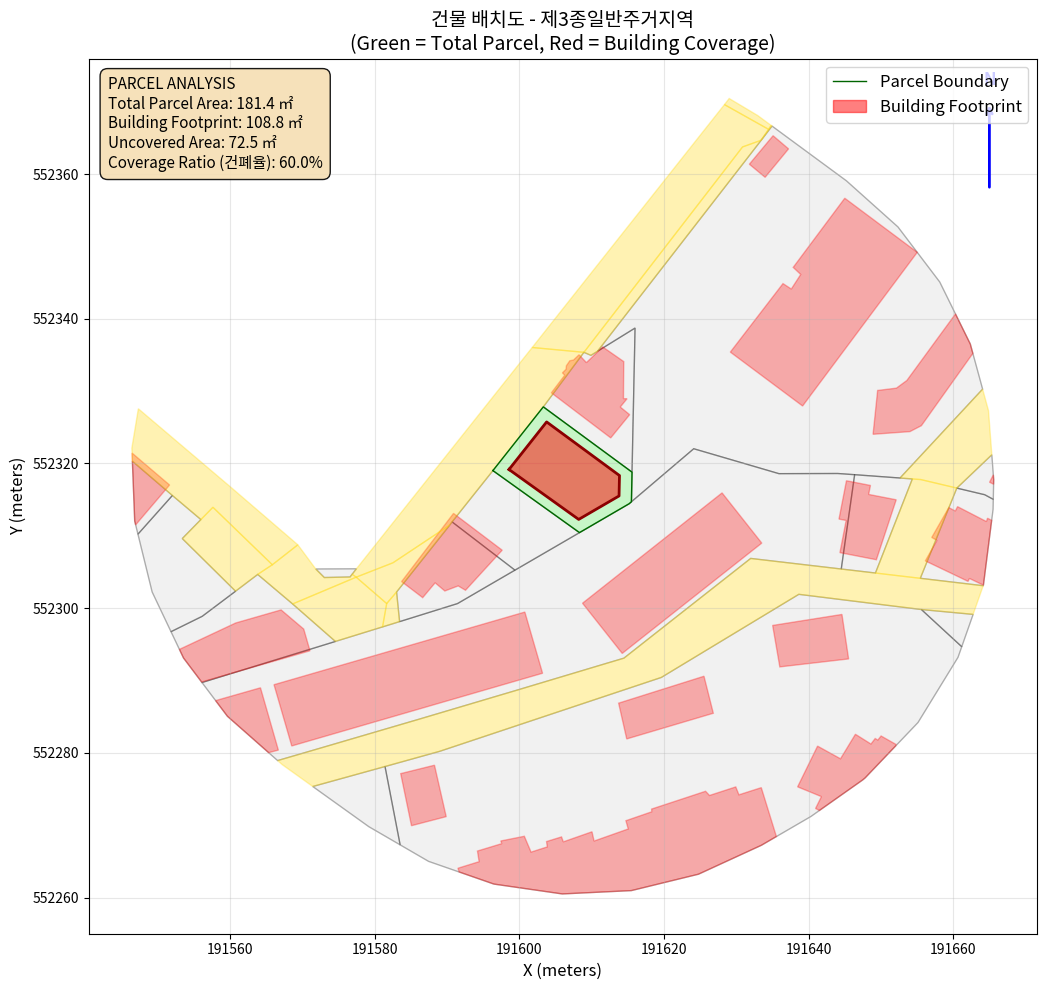Click the Coverage Ratio 60.0% line
The height and width of the screenshot is (990, 1046).
(215, 162)
